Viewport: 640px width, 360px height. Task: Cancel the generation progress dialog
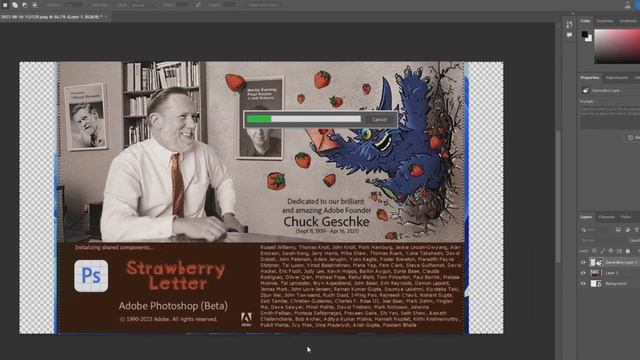(x=379, y=120)
